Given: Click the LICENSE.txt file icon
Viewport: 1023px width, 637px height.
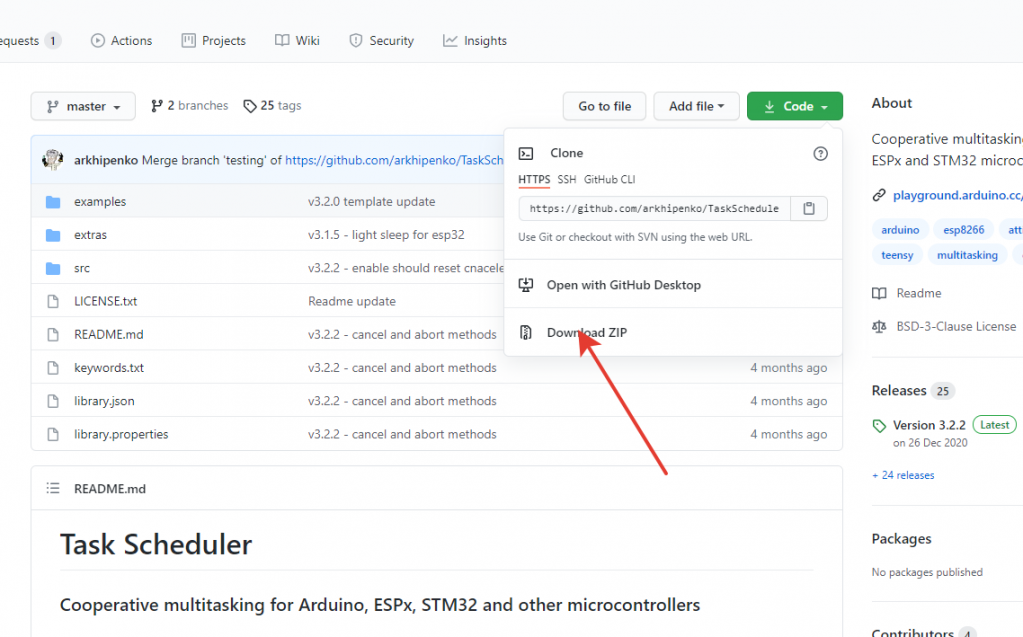Looking at the screenshot, I should pos(53,302).
